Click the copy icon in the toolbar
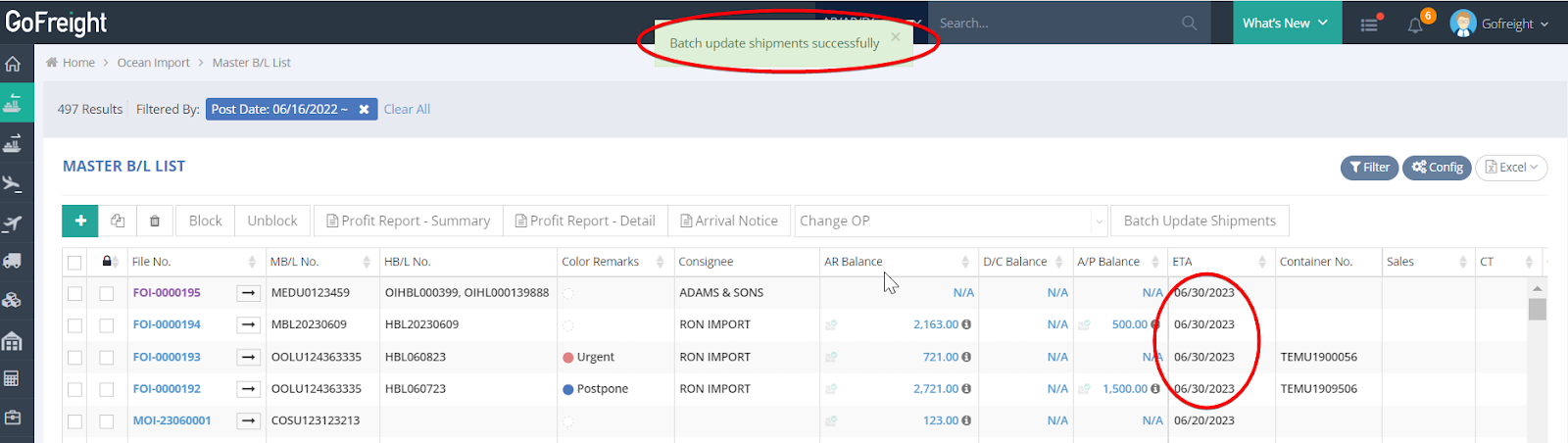The height and width of the screenshot is (443, 1568). point(118,221)
